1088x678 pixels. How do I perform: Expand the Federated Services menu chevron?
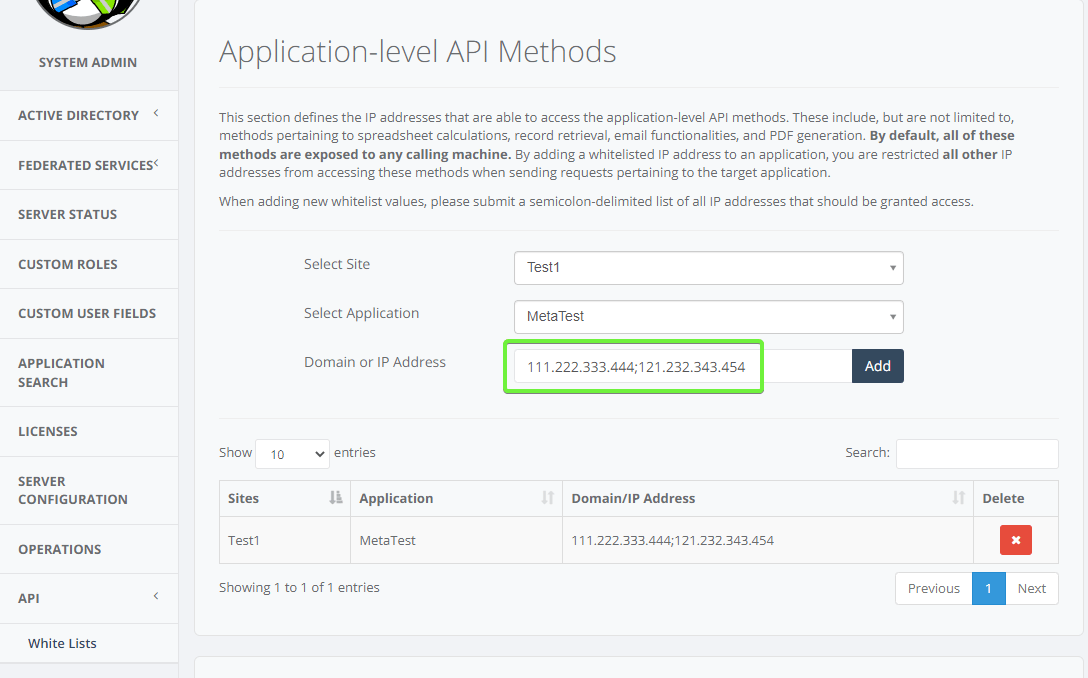coord(156,163)
